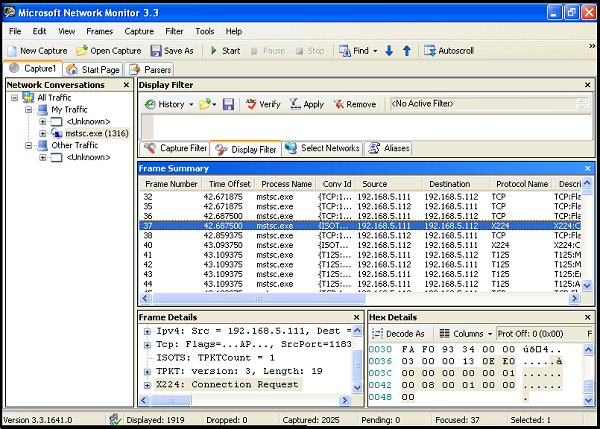Click the History filter icon

[x=150, y=104]
